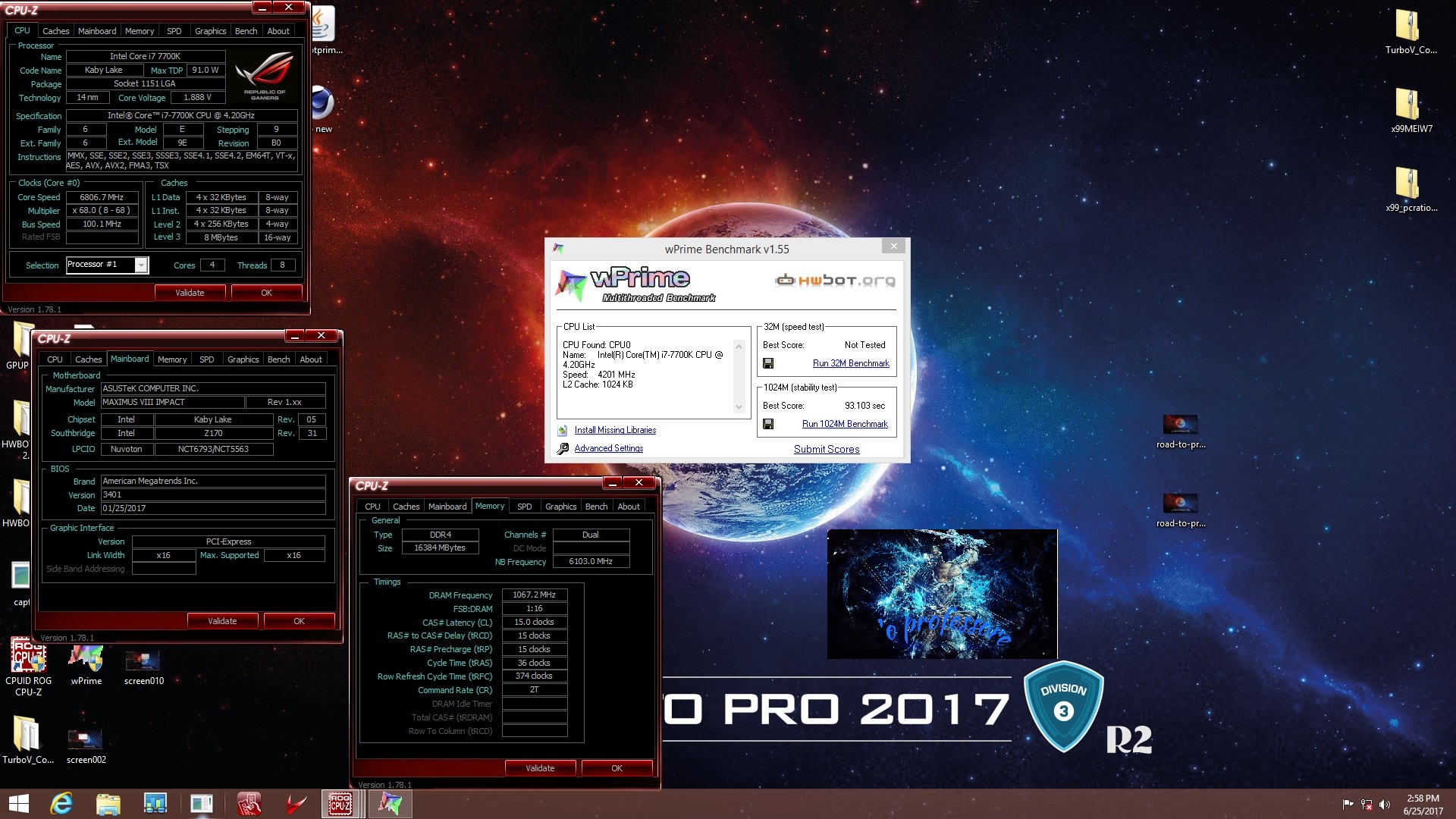Open x99_pcratio zip archive on desktop
Screen dimensions: 1456x819
[x=1410, y=190]
